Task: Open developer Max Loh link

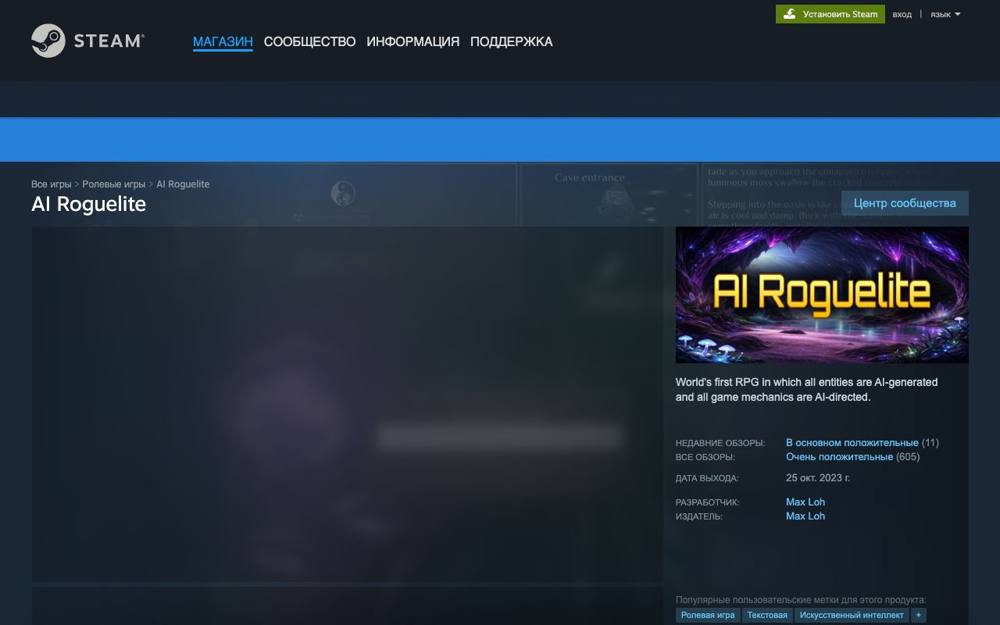Action: pyautogui.click(x=805, y=502)
